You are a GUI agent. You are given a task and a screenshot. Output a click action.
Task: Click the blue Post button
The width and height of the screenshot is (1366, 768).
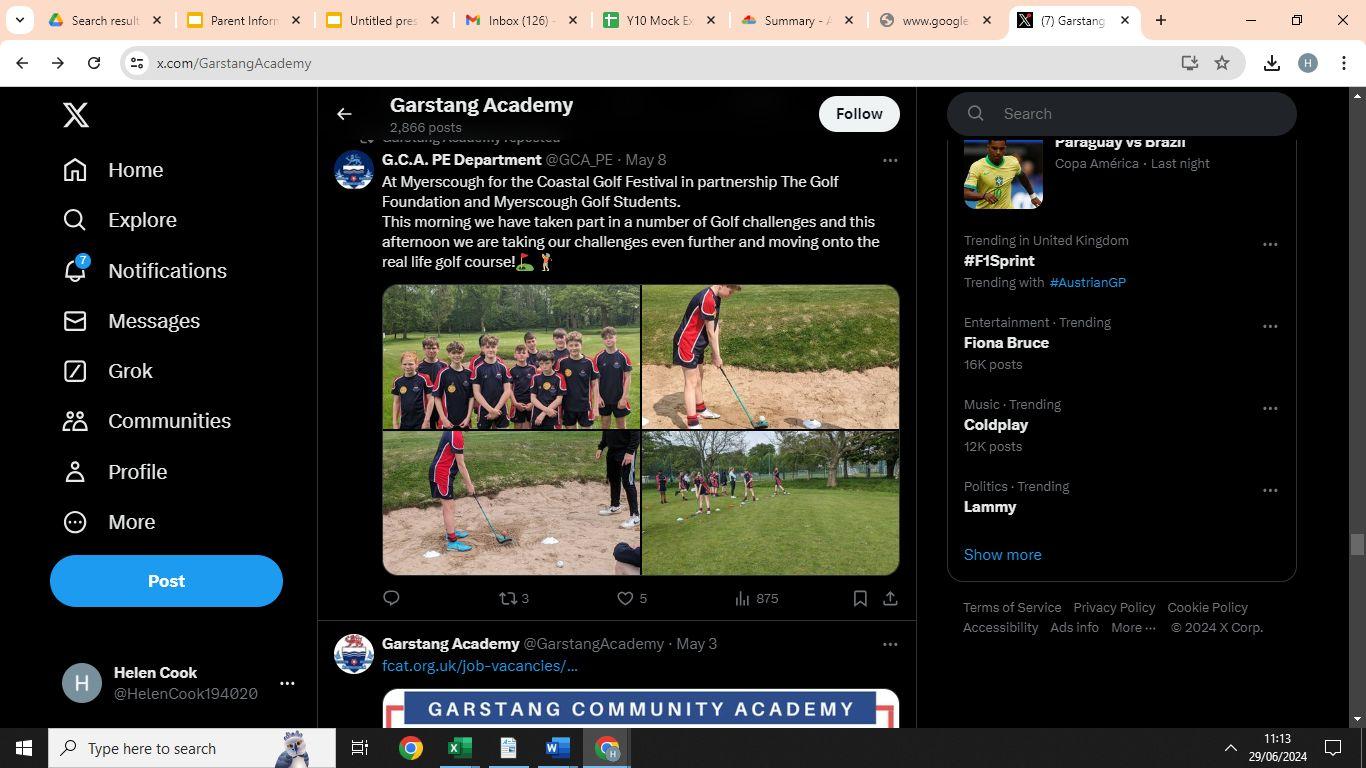[x=166, y=581]
